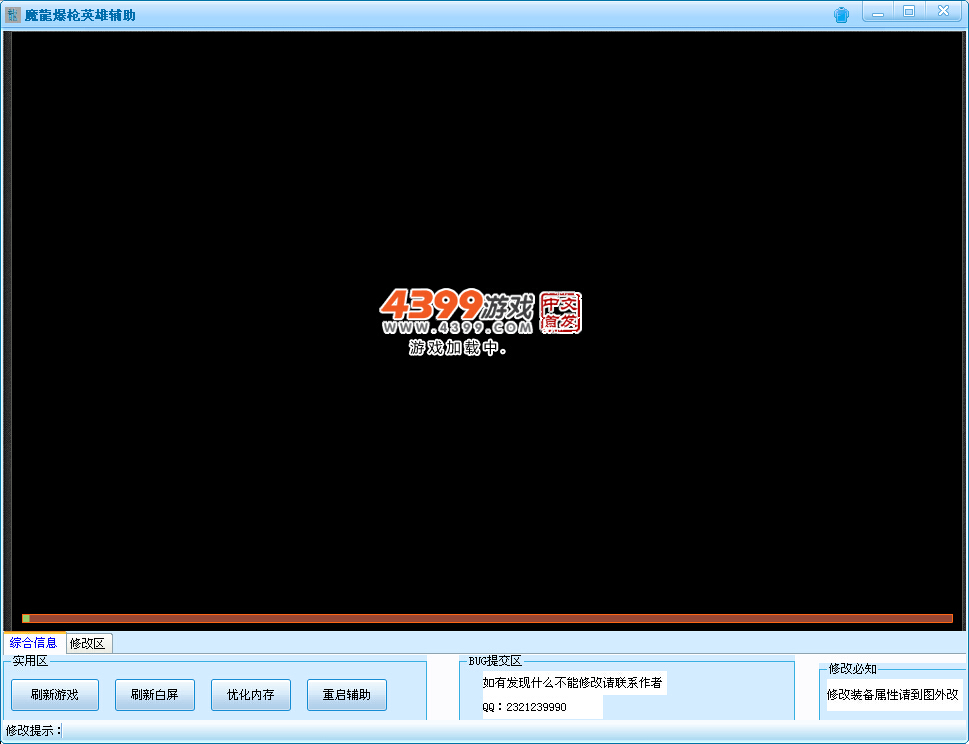Click the 重启辅助 button
The image size is (969, 744).
coord(347,695)
